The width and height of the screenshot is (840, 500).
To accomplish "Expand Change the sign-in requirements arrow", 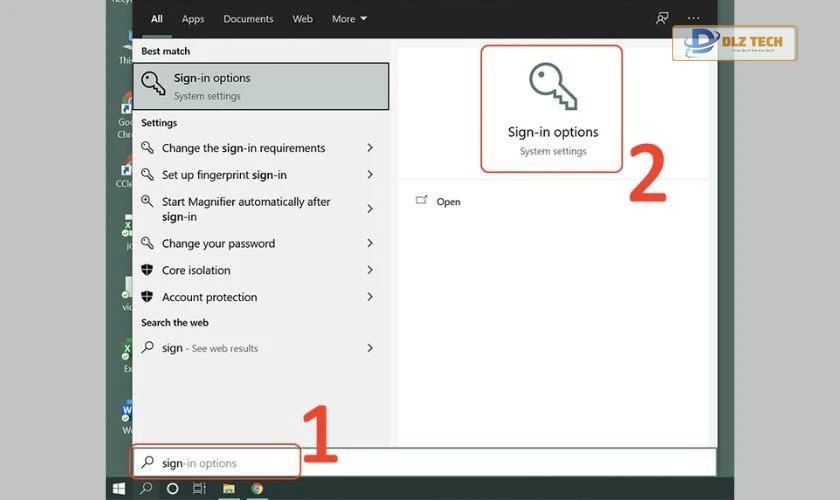I will click(x=370, y=148).
